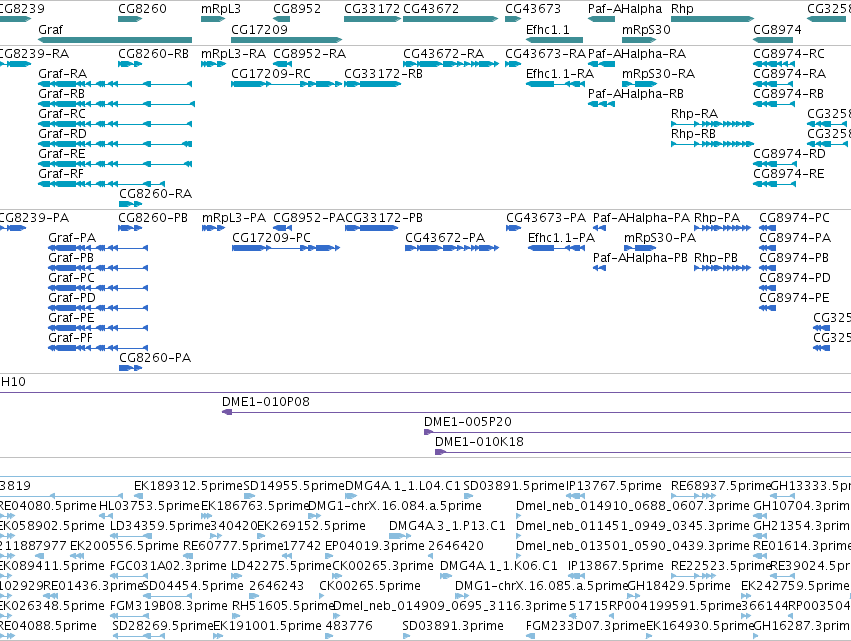This screenshot has width=851, height=641.
Task: Open the DME1-010K18 BAC label
Action: pyautogui.click(x=479, y=442)
